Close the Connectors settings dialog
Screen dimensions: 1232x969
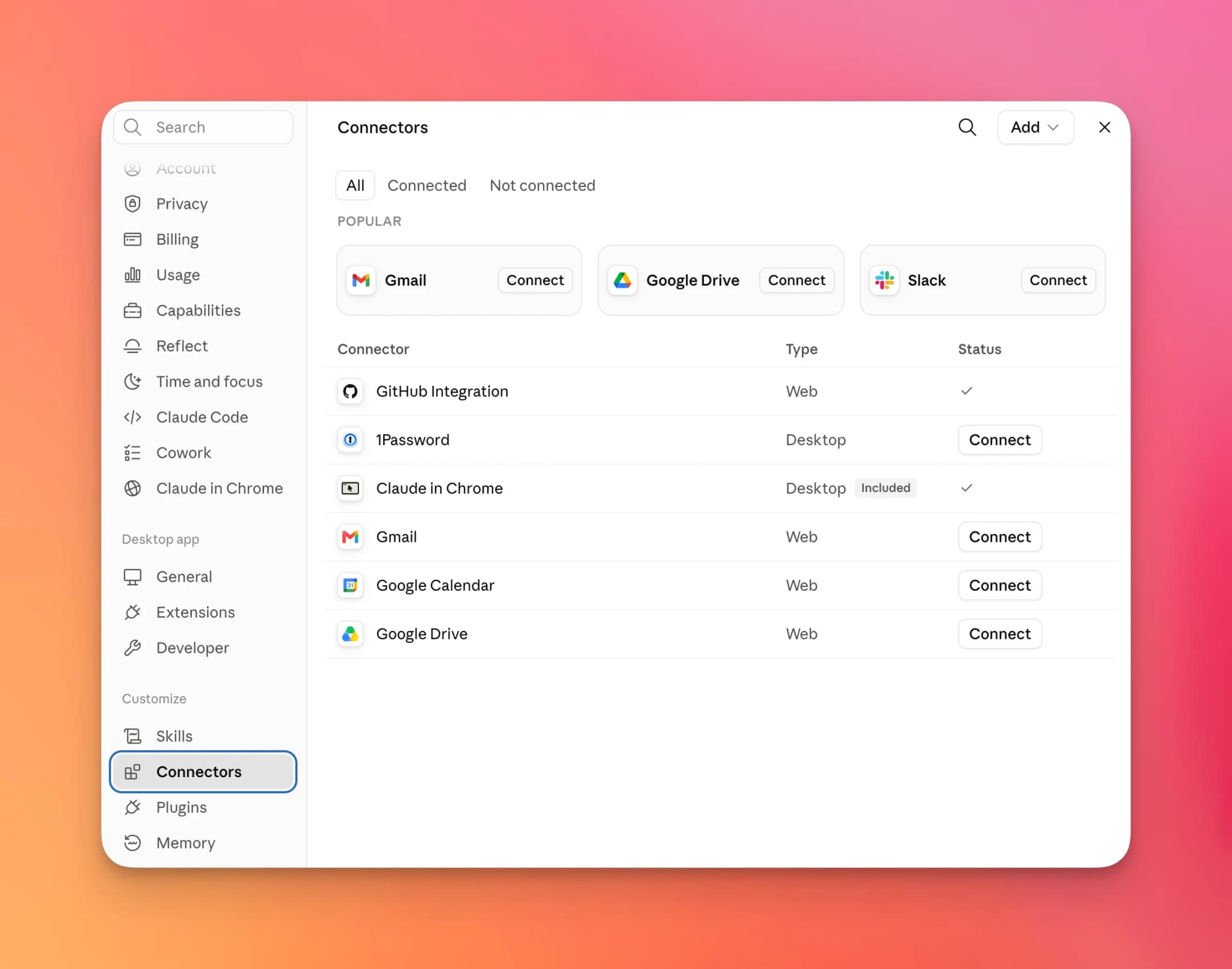point(1104,127)
